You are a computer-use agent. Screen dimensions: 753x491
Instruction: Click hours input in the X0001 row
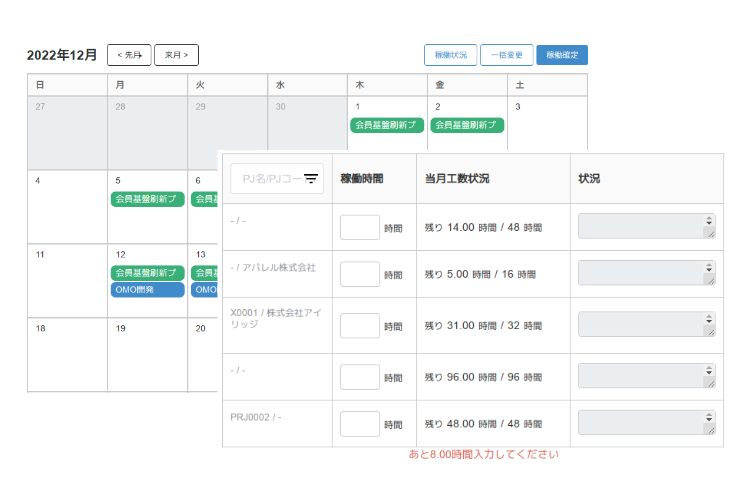pyautogui.click(x=360, y=326)
